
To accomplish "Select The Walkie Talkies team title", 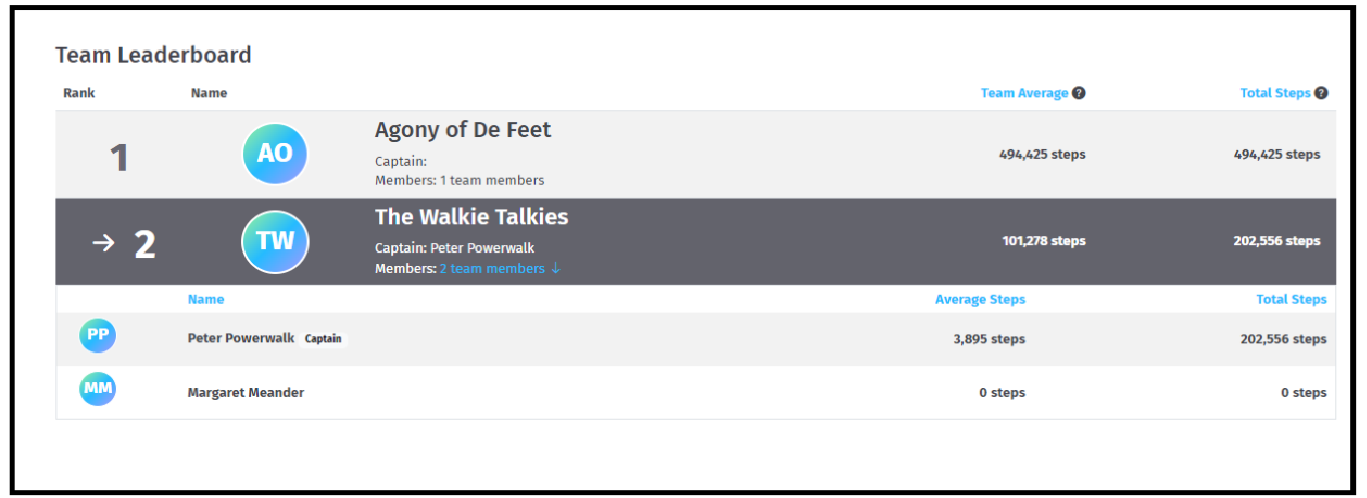I will coord(471,217).
